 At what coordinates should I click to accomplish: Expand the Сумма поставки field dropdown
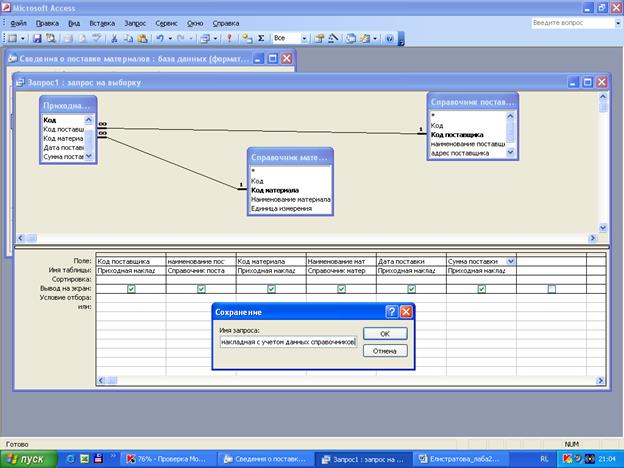pos(510,261)
